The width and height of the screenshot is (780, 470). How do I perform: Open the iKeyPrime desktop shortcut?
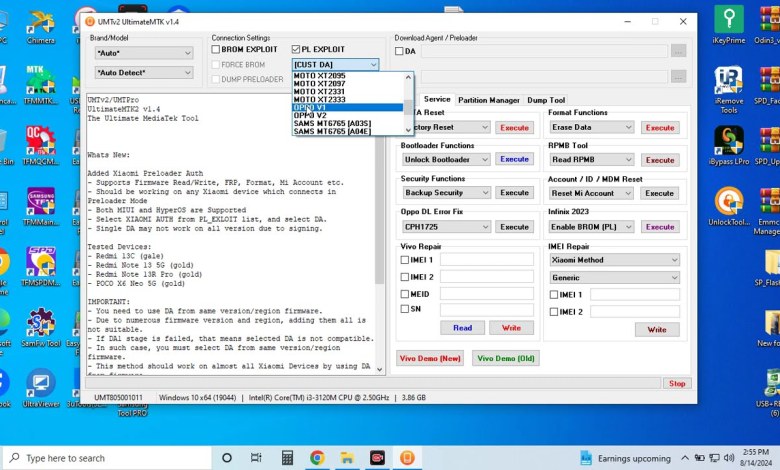click(729, 22)
